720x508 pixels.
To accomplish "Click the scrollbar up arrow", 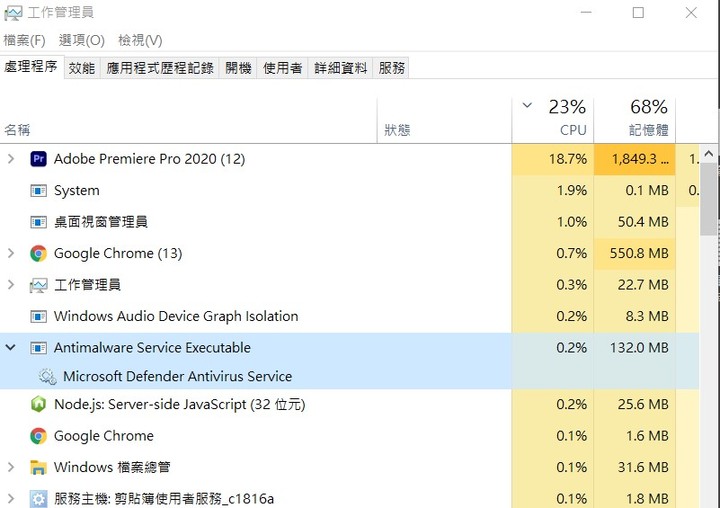I will click(x=709, y=154).
